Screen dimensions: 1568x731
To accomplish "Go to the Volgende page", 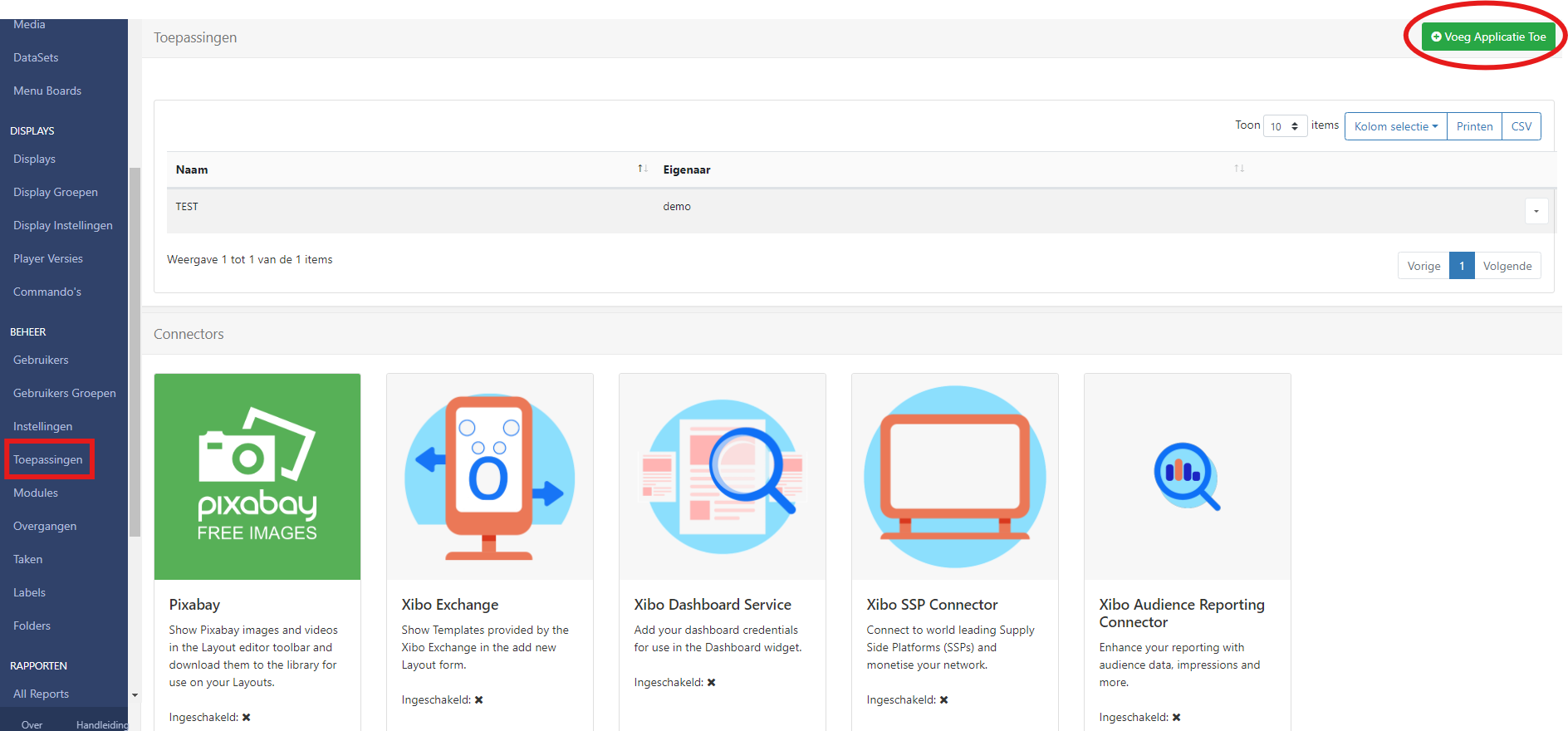I will click(x=1507, y=266).
